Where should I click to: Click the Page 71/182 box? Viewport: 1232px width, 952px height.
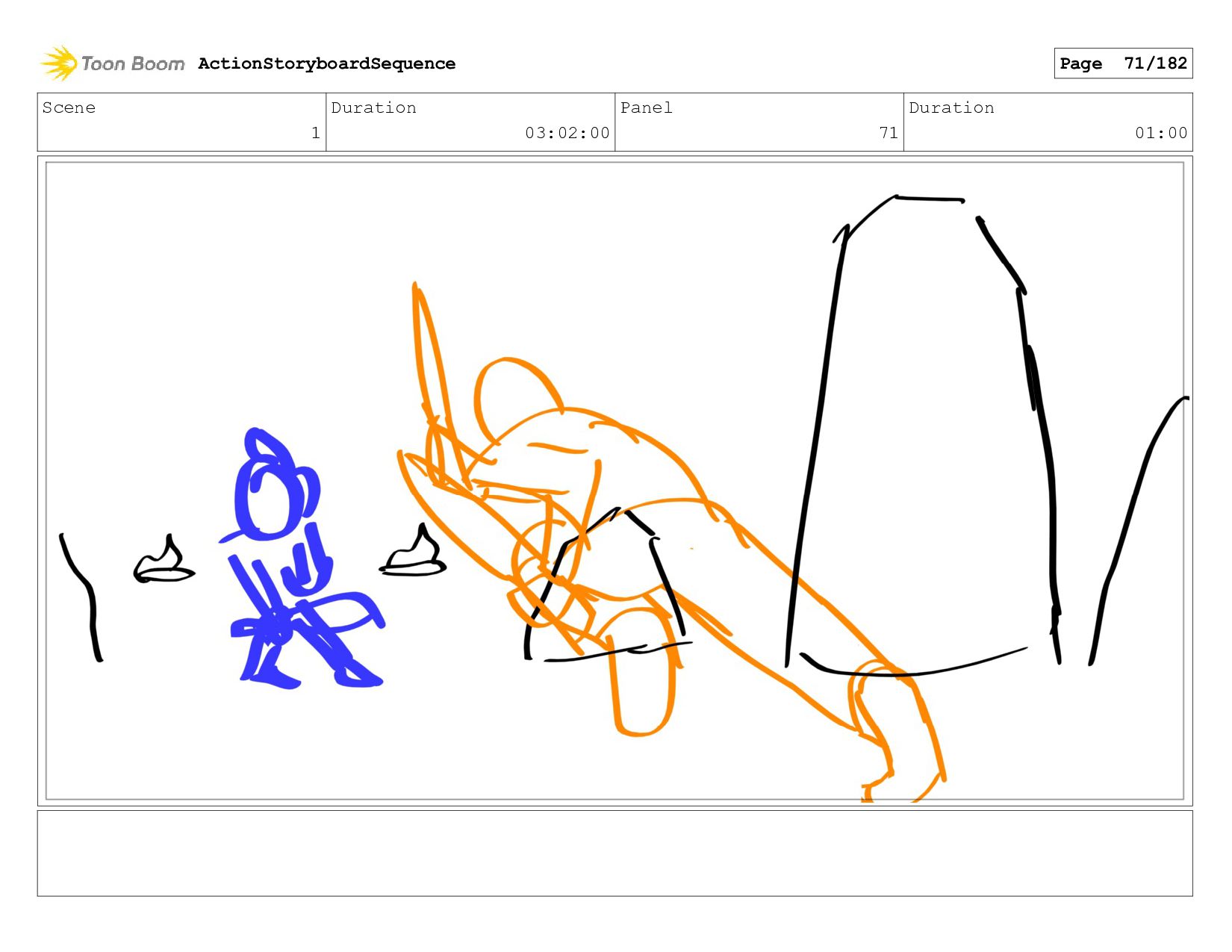[1123, 63]
